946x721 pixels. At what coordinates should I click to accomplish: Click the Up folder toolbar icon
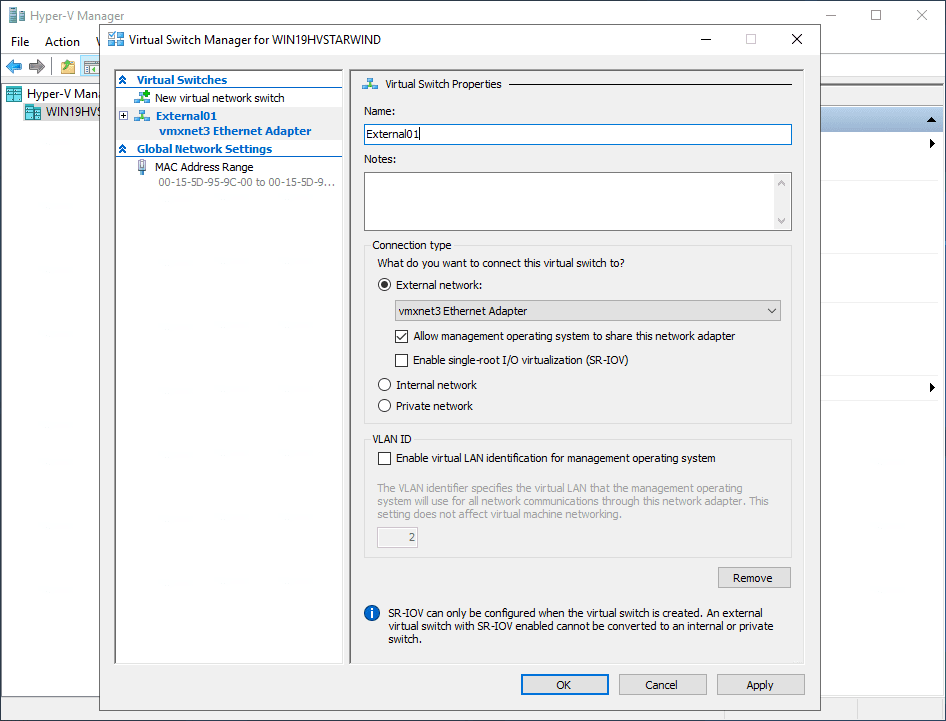(x=67, y=67)
